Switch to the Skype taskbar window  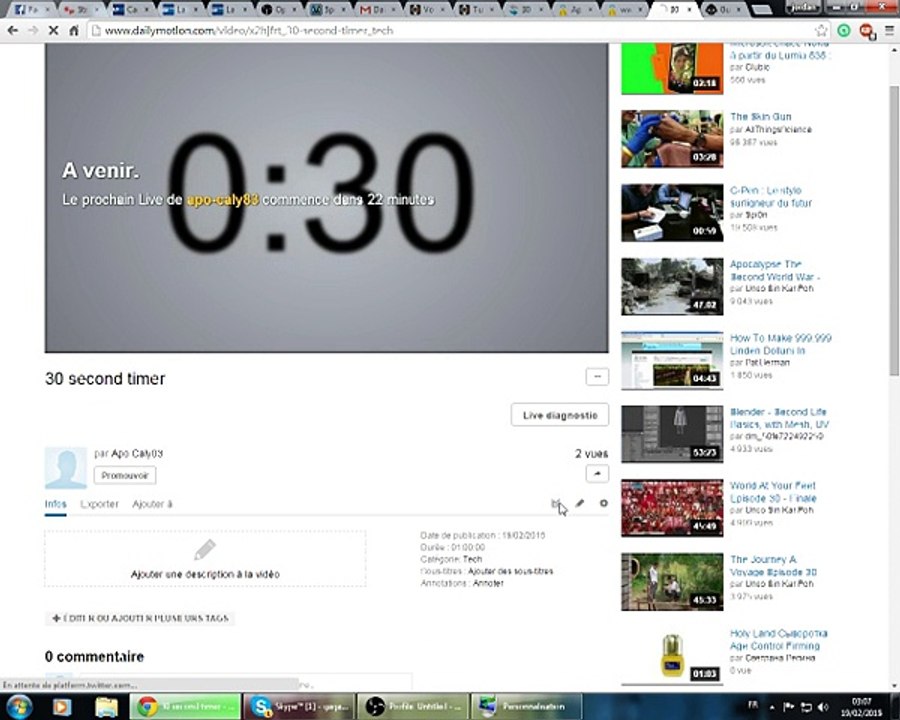pos(298,707)
